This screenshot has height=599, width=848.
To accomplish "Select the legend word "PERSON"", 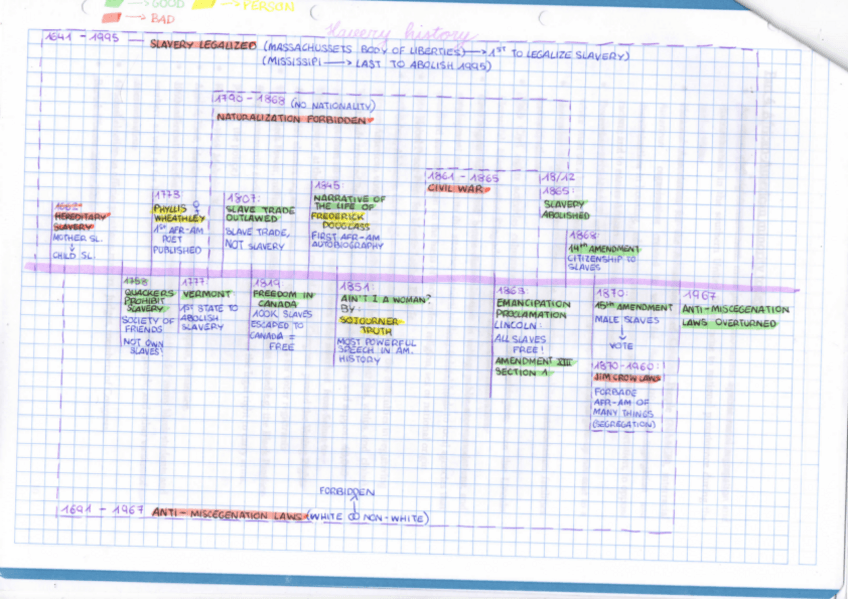I will pos(269,6).
